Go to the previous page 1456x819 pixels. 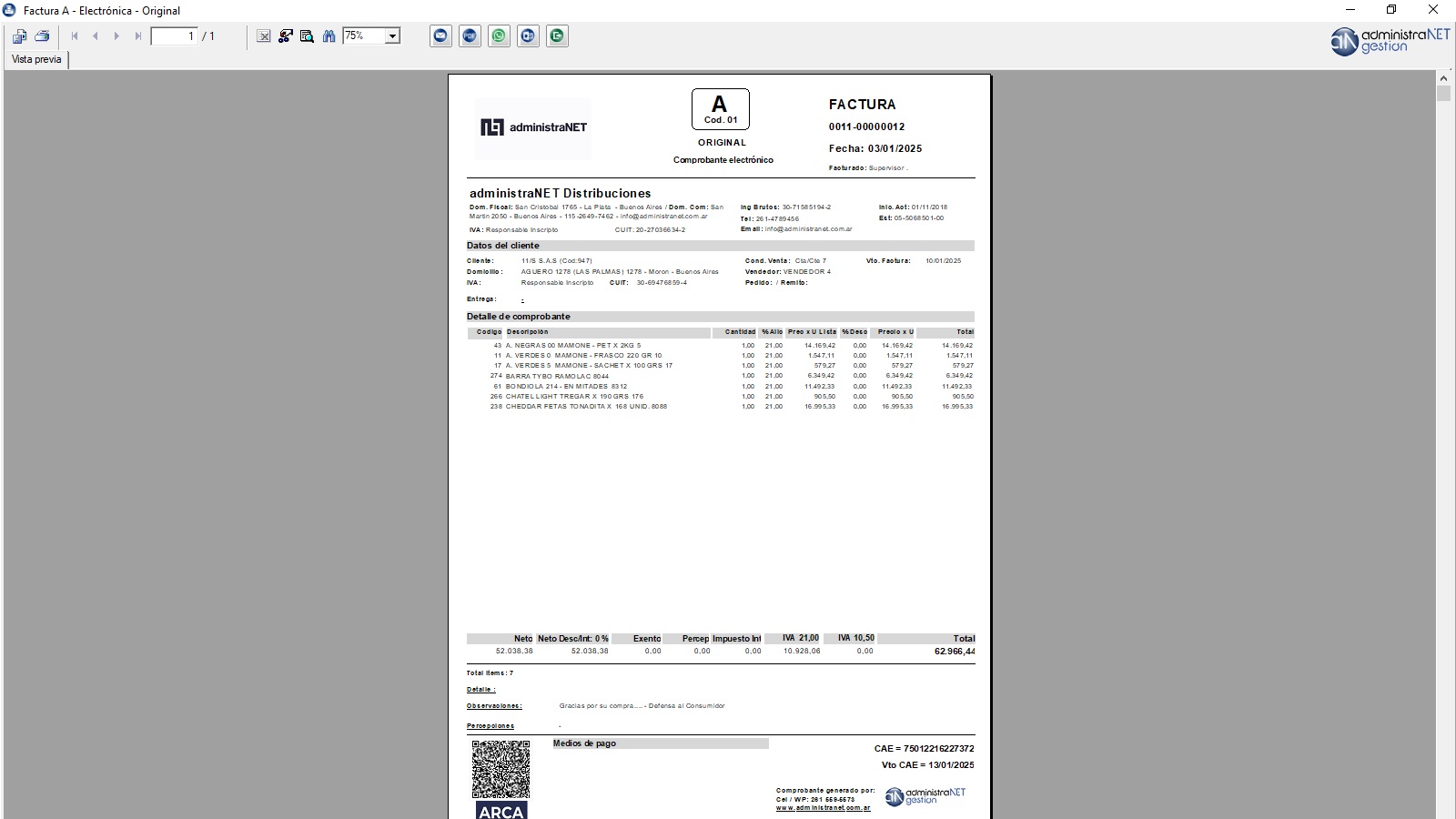pos(96,36)
